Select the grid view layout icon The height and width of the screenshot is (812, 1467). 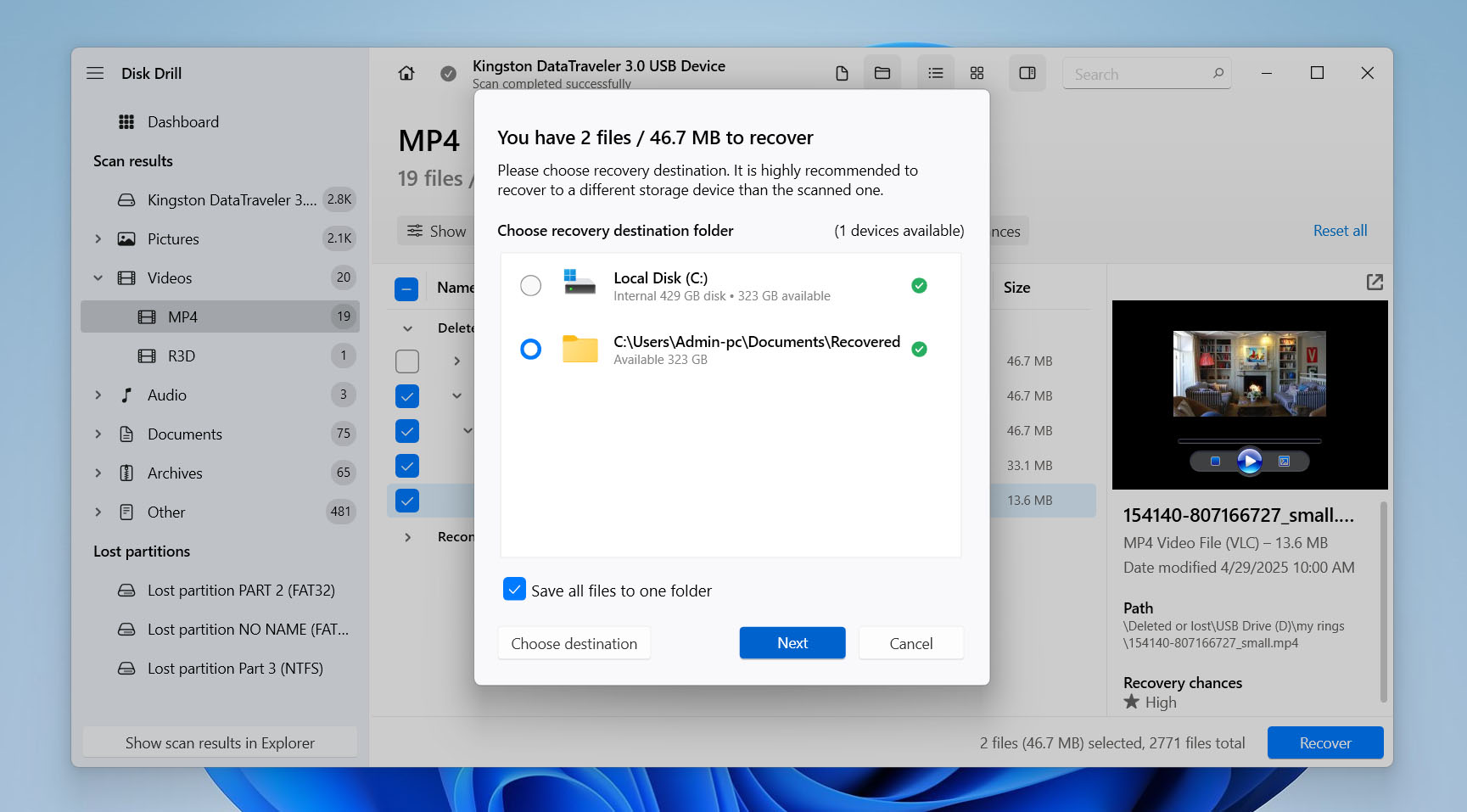point(977,73)
